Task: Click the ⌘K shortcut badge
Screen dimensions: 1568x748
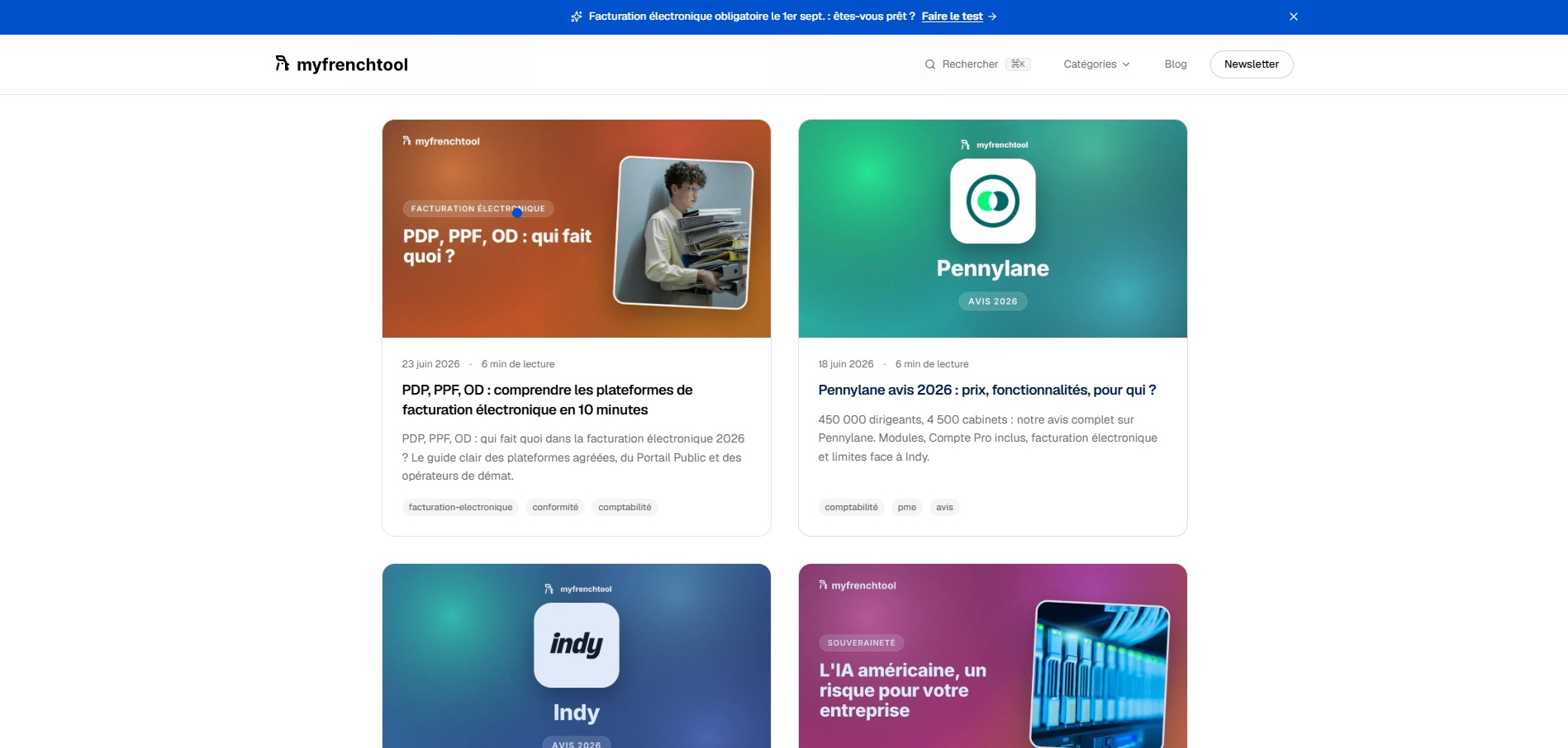Action: point(1018,64)
